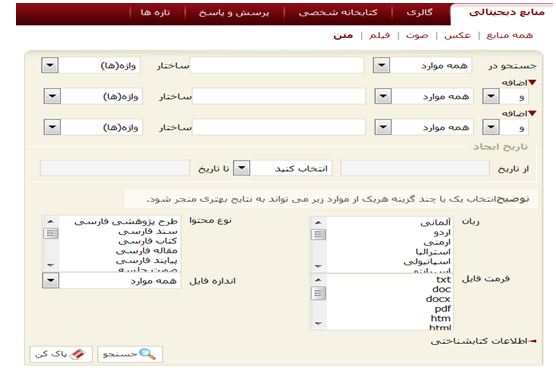556x372 pixels.
Task: Open the اندازه فایل dropdown
Action: click(51, 281)
